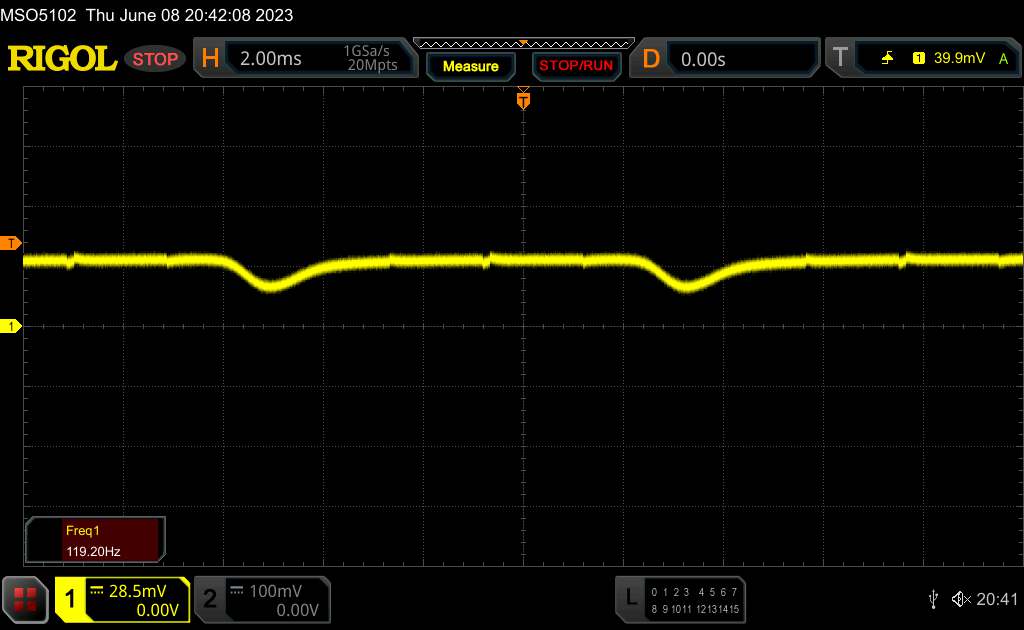Click the waveform memory position bar
This screenshot has width=1024, height=630.
(x=524, y=44)
